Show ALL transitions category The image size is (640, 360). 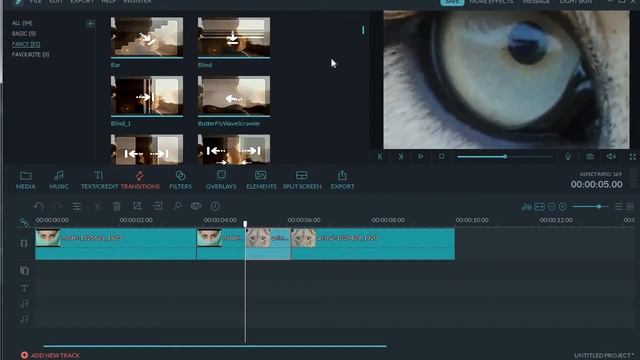[x=22, y=23]
